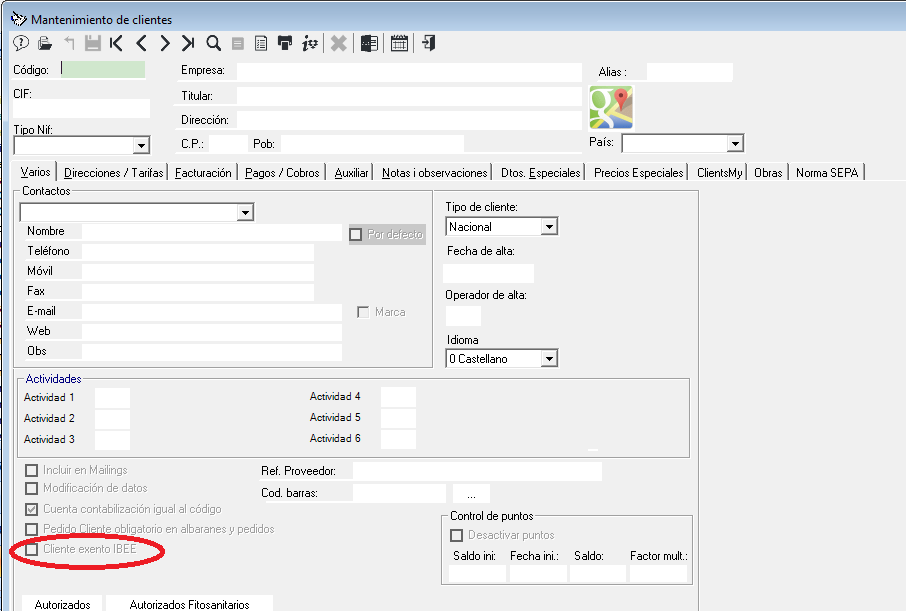The image size is (906, 611).
Task: Go to the previous client record
Action: [x=141, y=43]
